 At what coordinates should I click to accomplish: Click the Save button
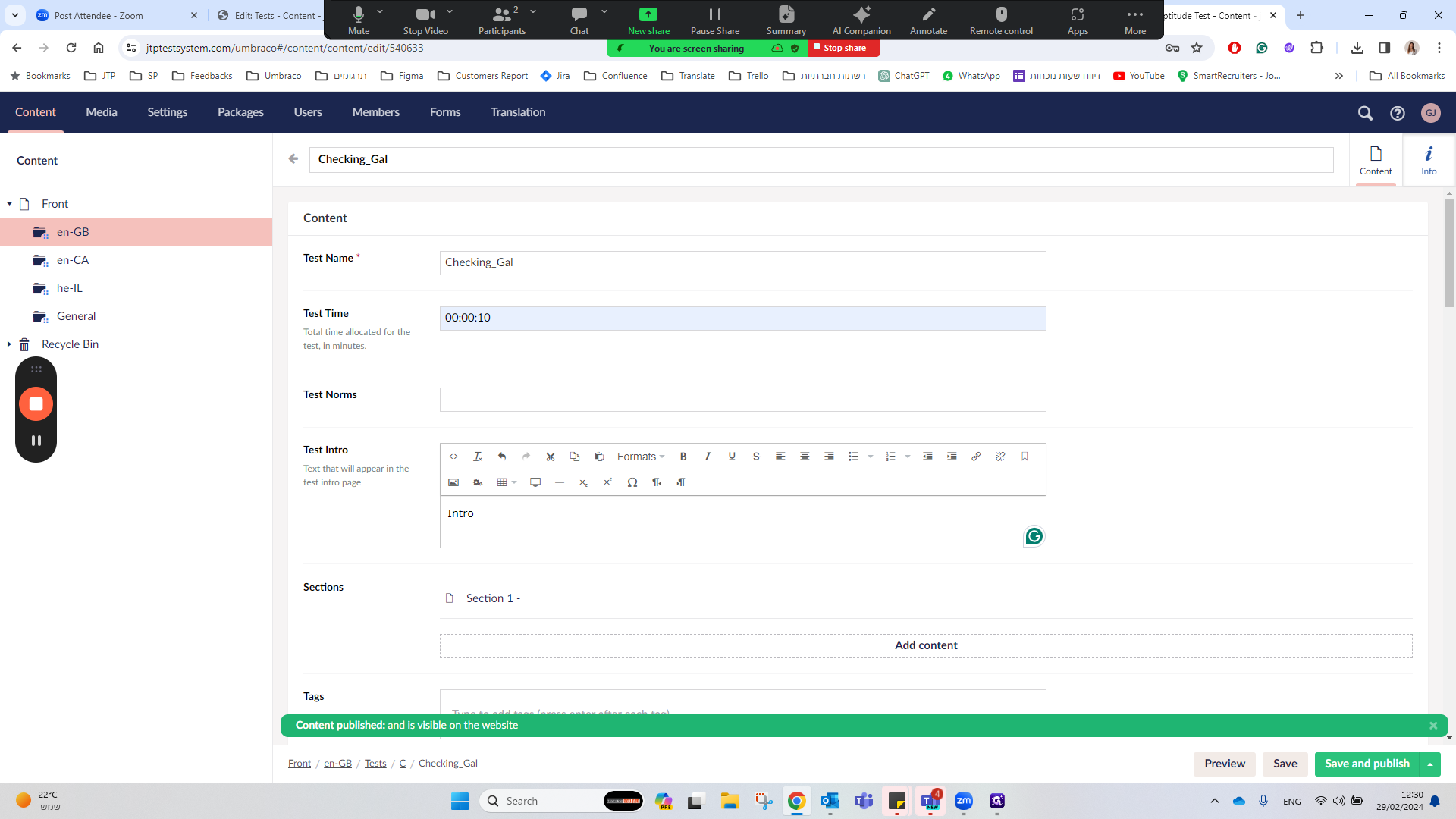(x=1285, y=764)
